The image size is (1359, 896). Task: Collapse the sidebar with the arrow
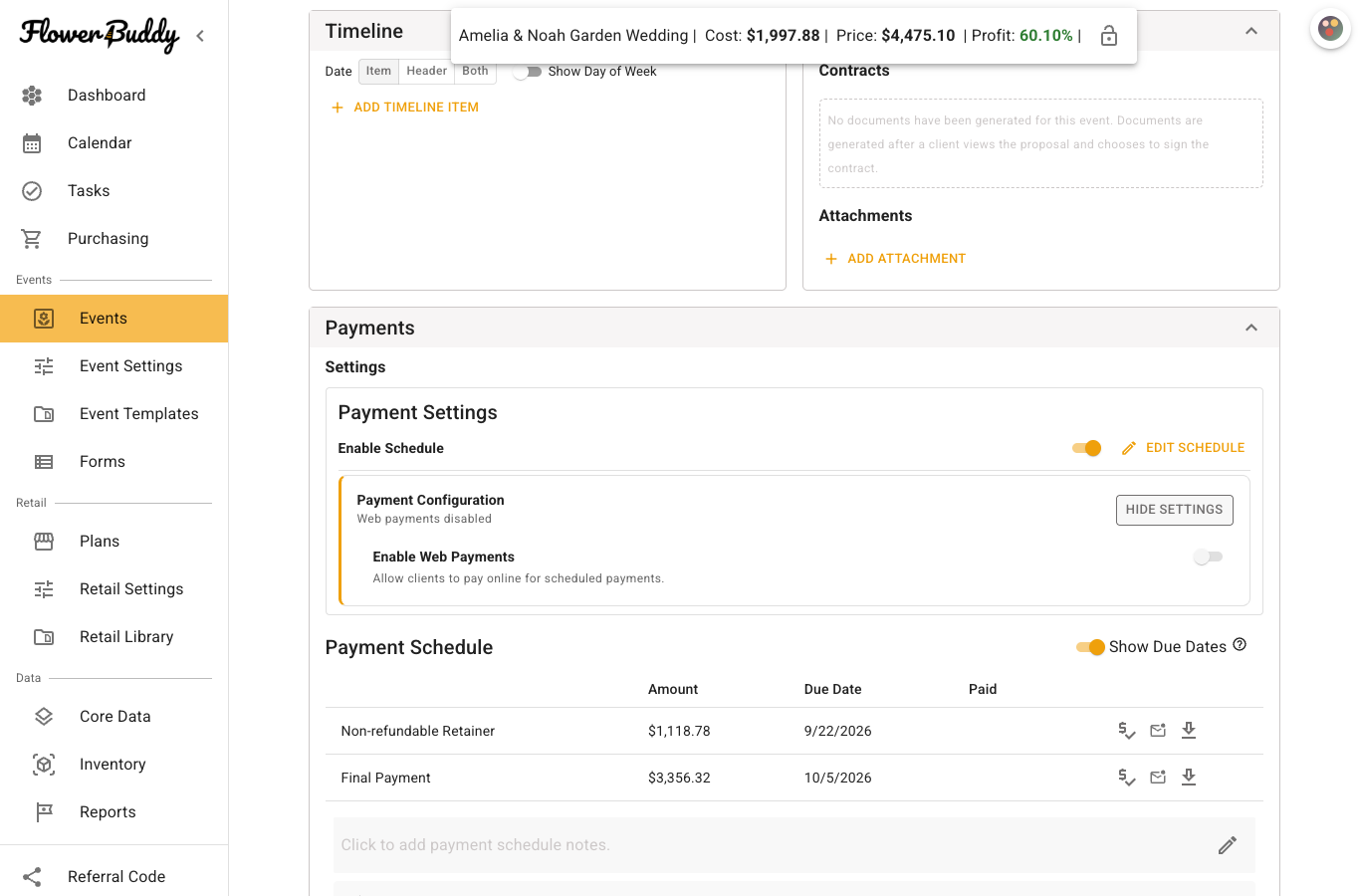[x=200, y=36]
